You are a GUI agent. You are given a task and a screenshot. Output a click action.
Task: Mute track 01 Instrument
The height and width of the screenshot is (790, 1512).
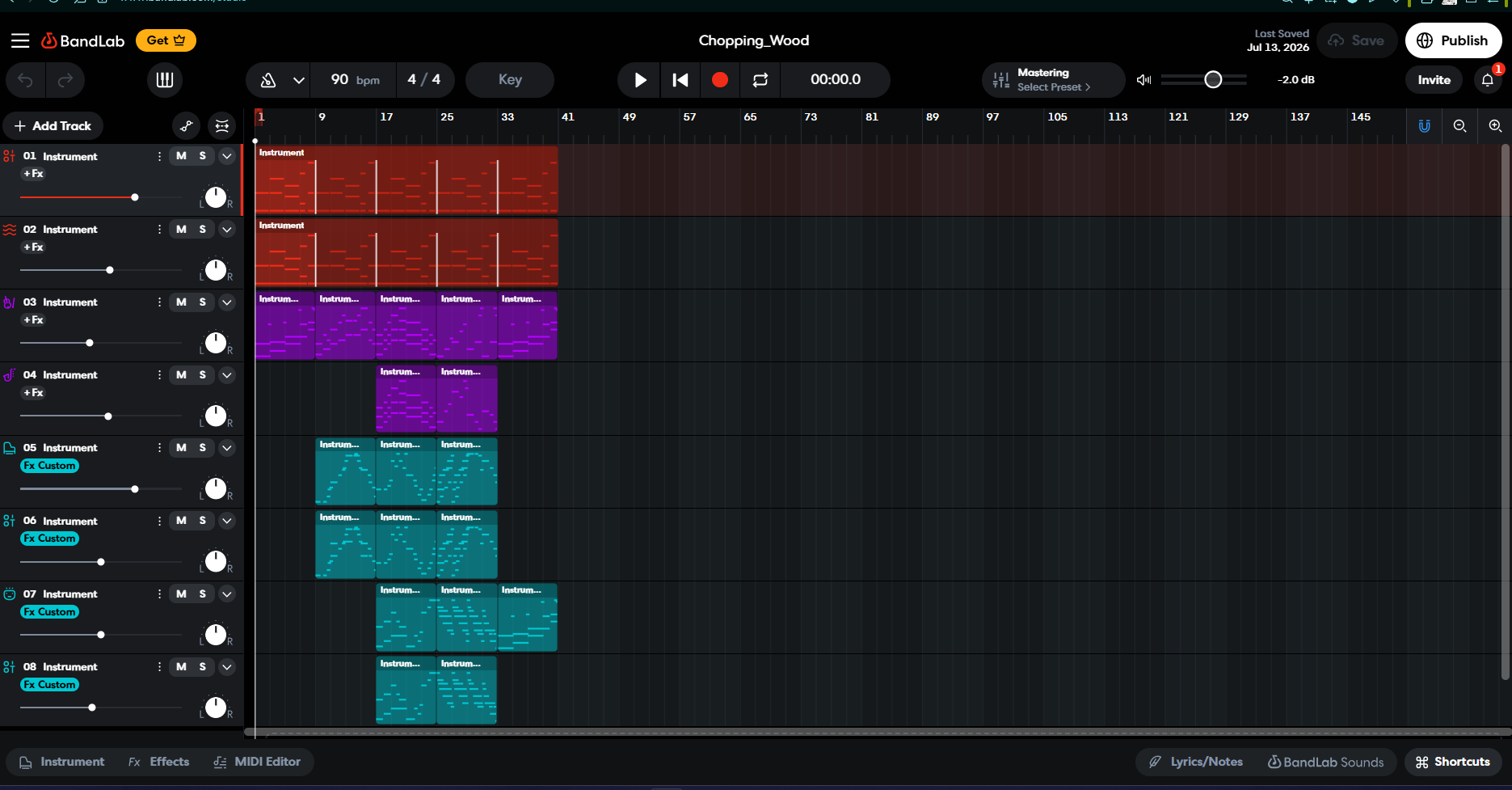181,156
